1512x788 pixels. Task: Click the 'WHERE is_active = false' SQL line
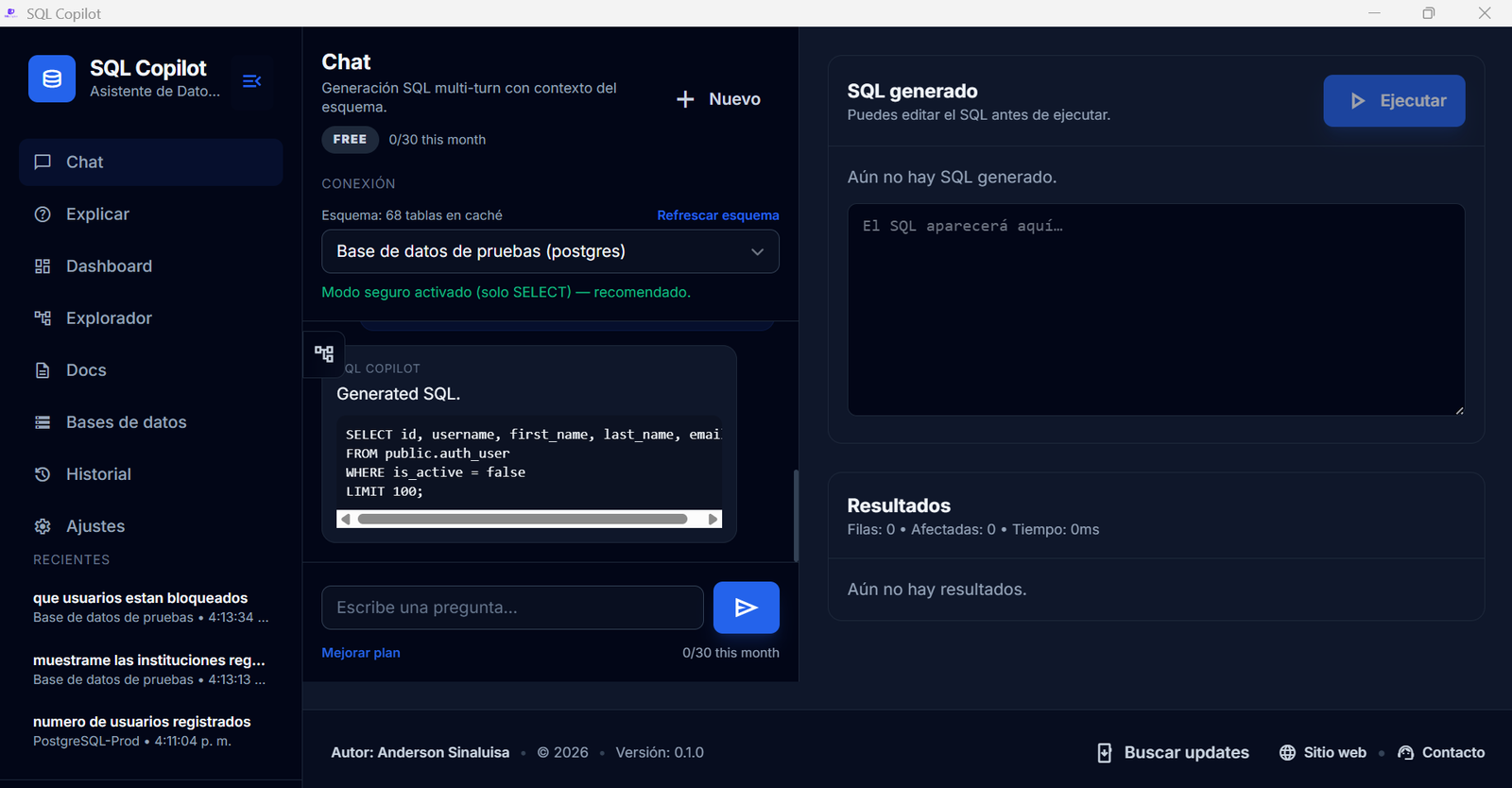(x=436, y=472)
